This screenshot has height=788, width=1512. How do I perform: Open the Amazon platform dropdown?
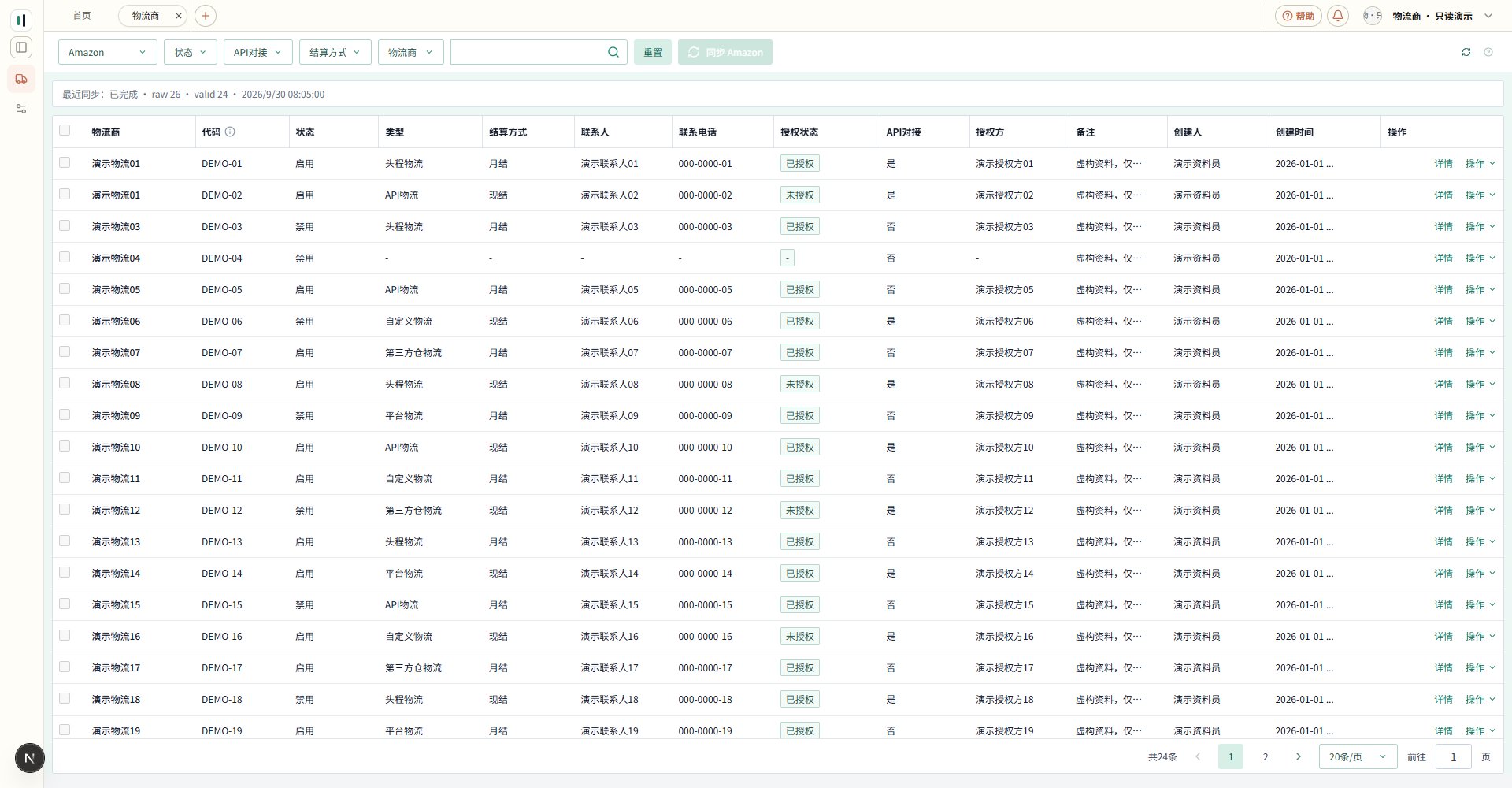tap(108, 52)
